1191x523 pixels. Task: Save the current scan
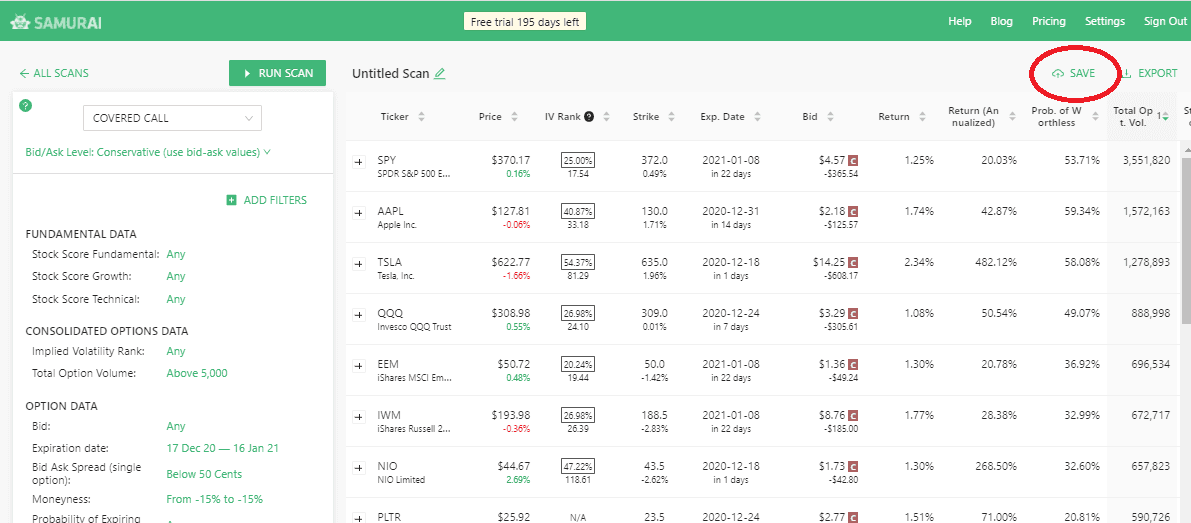pyautogui.click(x=1074, y=74)
